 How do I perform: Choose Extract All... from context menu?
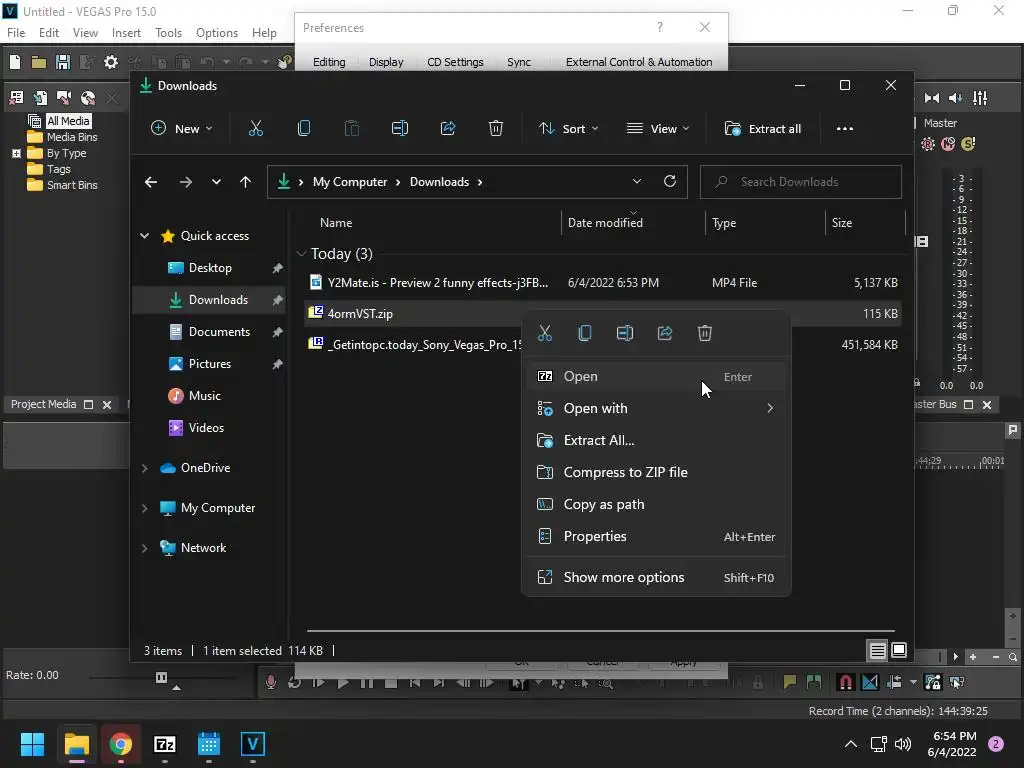656,441
